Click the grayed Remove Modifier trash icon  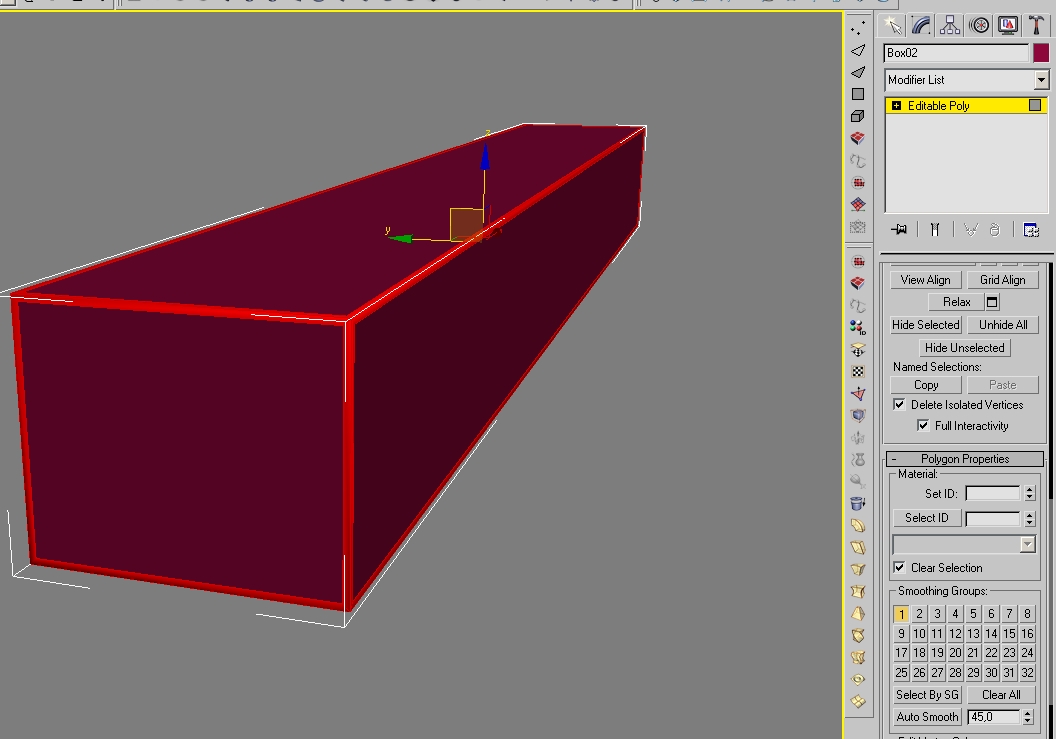(995, 230)
